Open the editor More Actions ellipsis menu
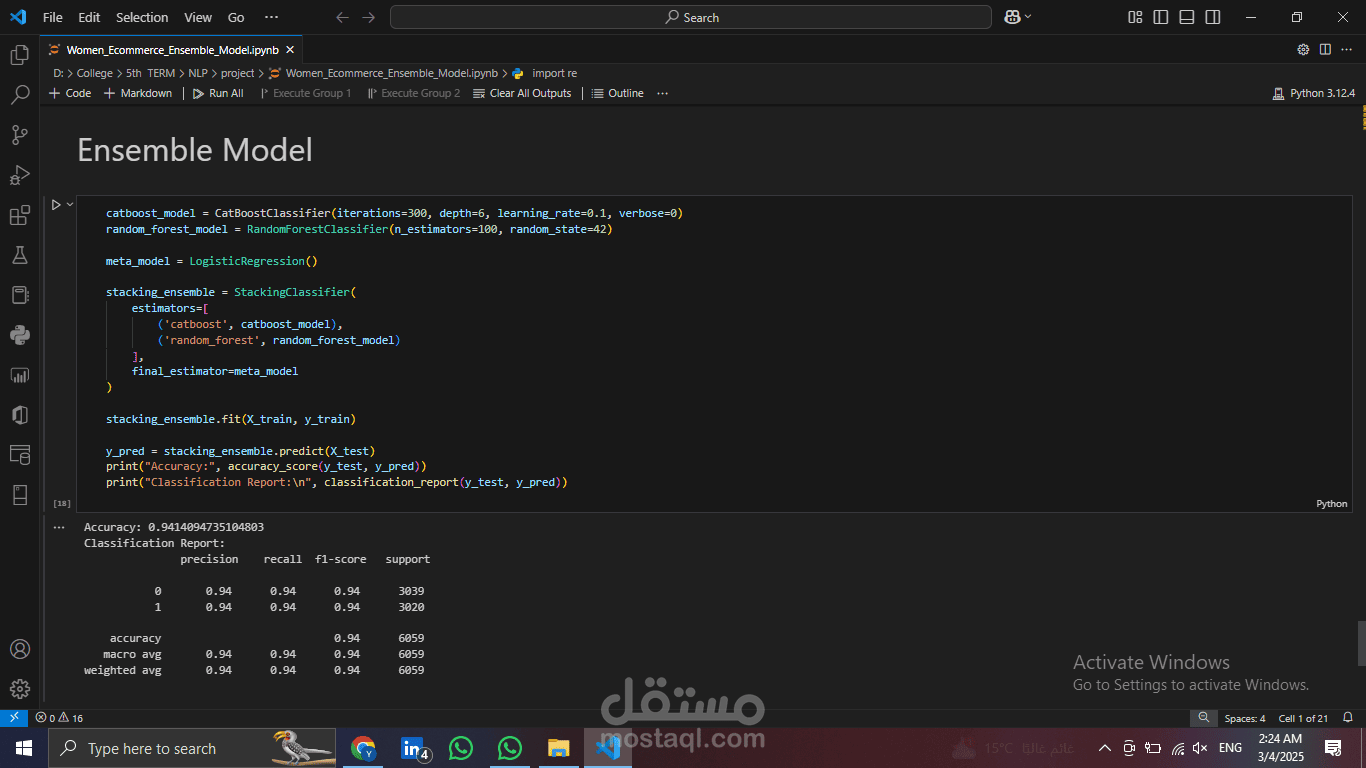1366x768 pixels. click(1347, 49)
